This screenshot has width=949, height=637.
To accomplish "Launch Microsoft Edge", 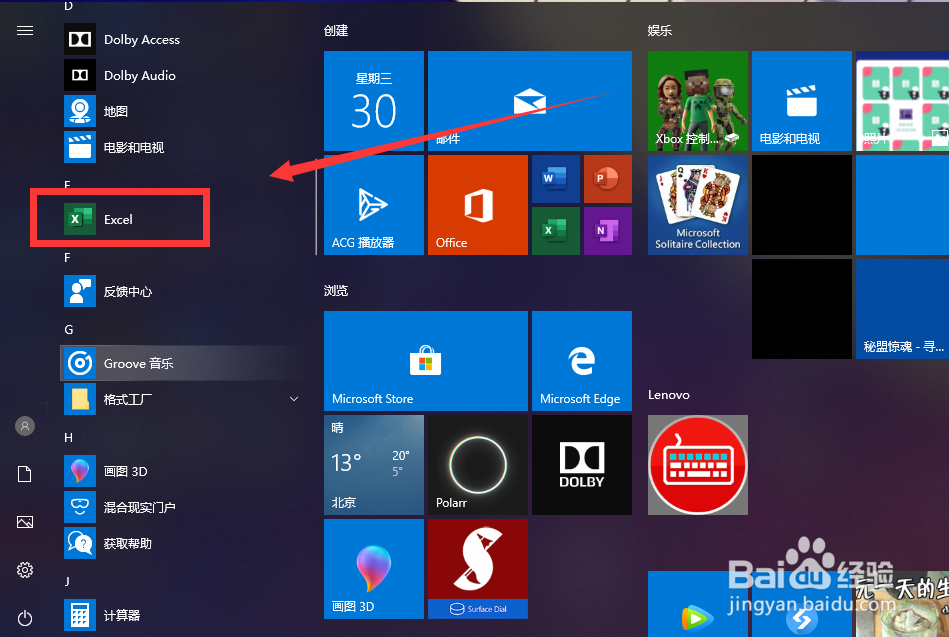I will [581, 361].
